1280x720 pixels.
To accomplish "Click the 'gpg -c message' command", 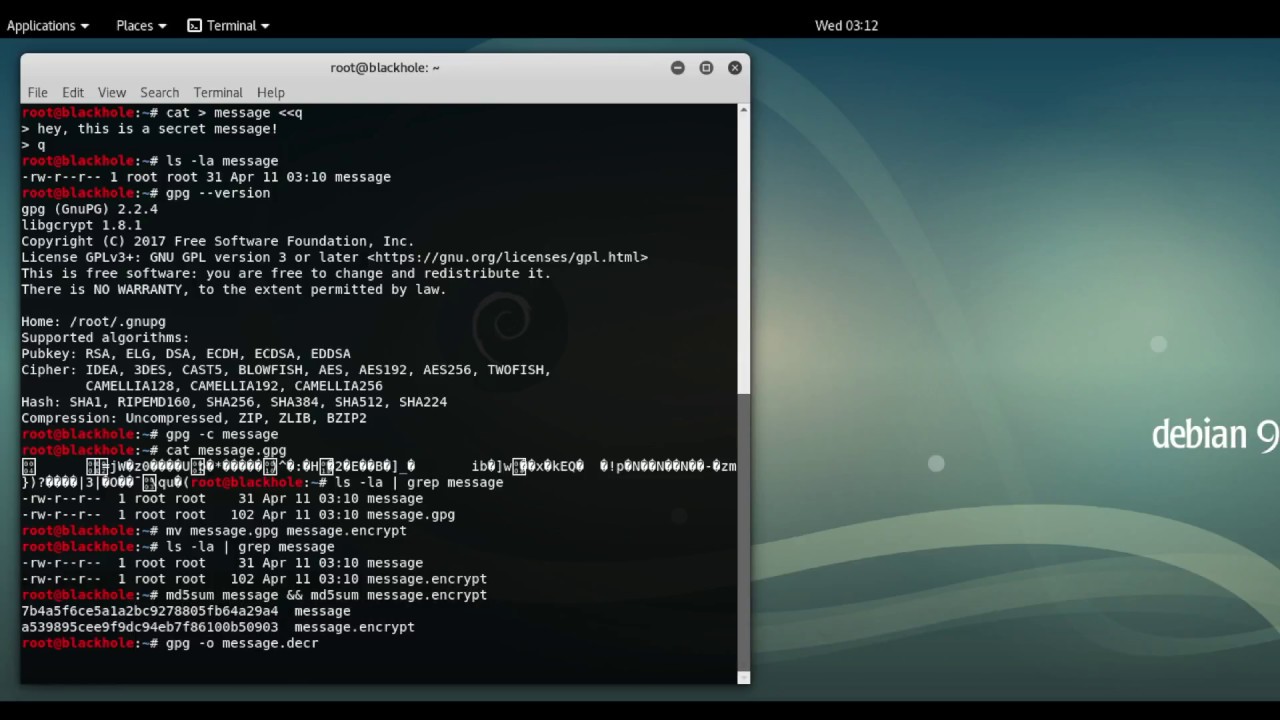I will (x=222, y=434).
